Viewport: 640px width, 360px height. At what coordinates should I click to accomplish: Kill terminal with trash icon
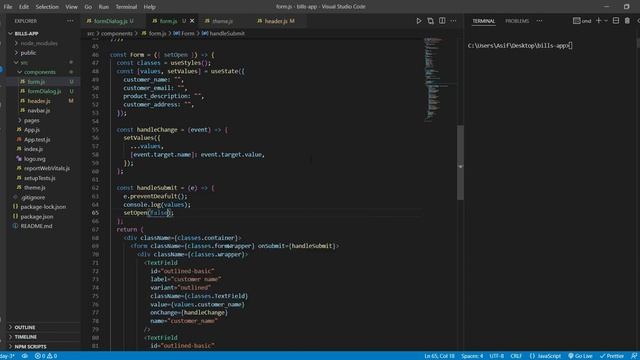(627, 21)
